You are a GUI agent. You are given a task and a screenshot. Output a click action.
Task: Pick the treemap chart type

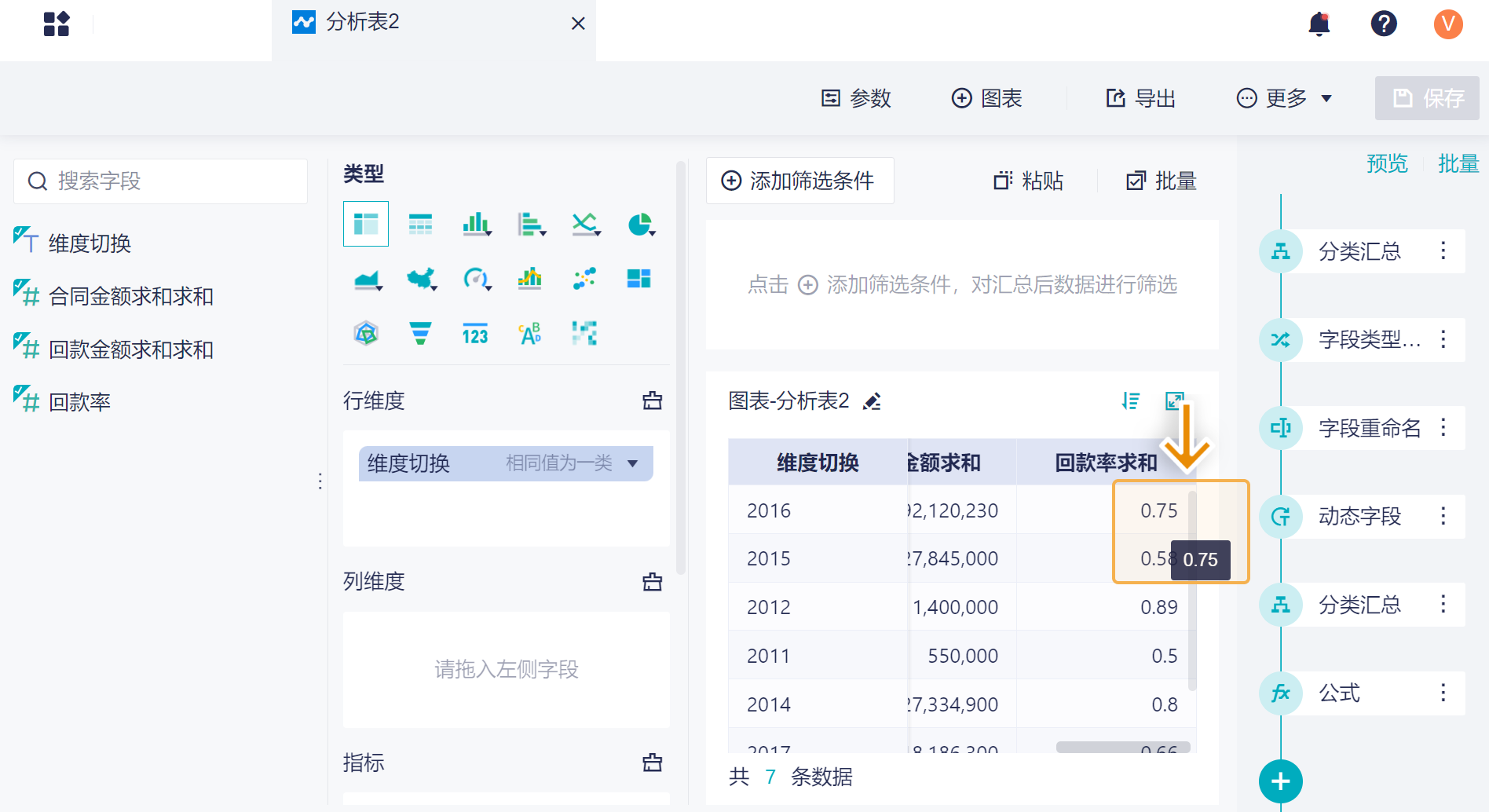(638, 279)
